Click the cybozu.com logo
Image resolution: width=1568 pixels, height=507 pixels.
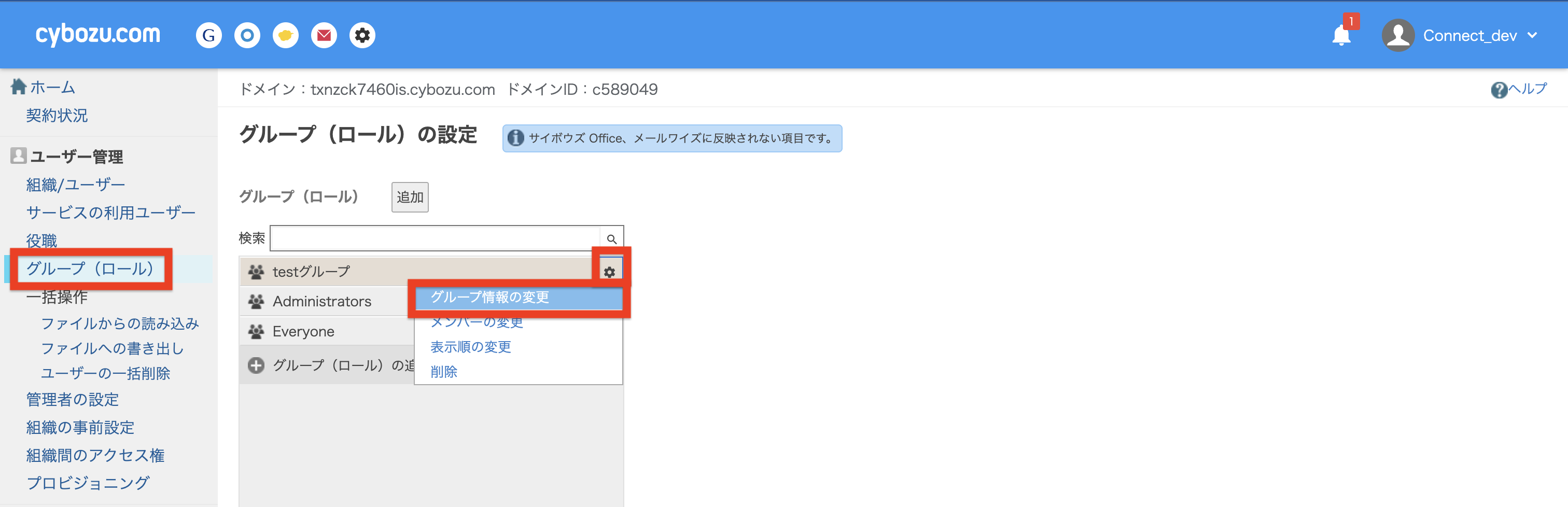(x=98, y=35)
